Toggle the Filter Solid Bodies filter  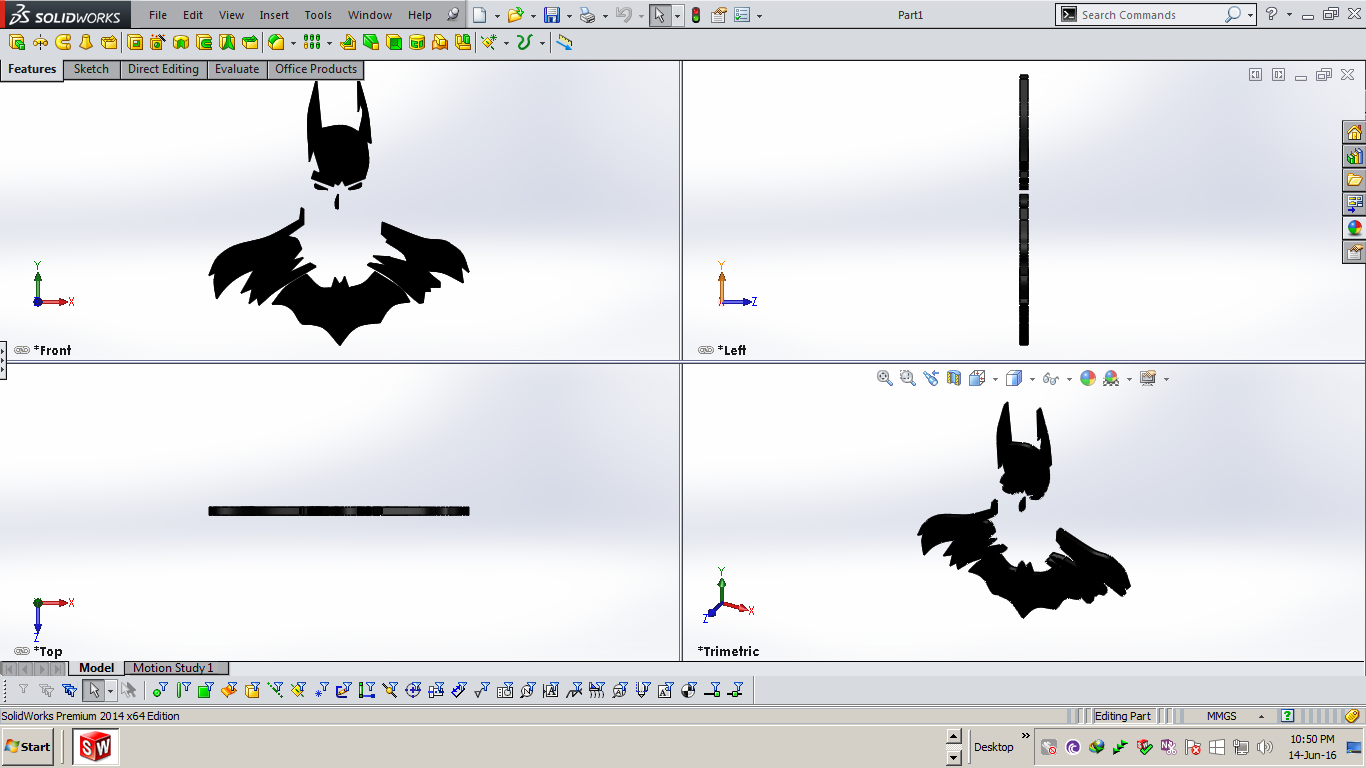tap(252, 690)
